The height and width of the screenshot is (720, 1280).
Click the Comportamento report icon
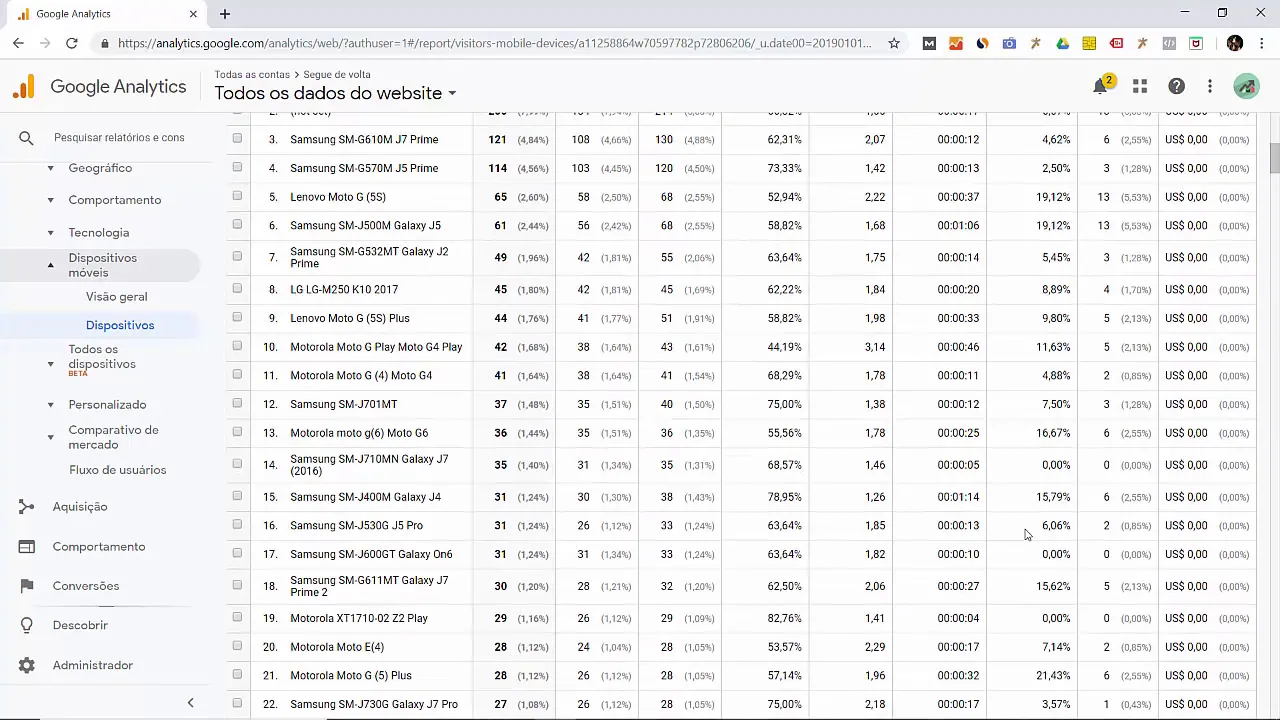point(27,547)
